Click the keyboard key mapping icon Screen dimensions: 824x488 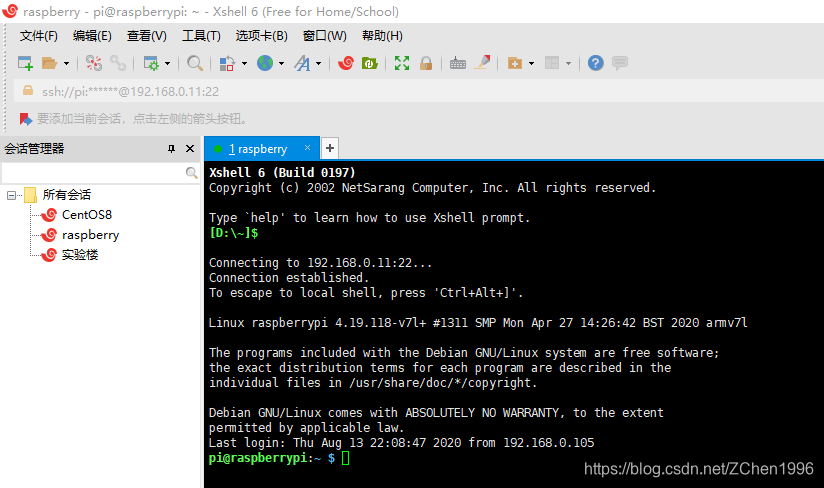(458, 64)
